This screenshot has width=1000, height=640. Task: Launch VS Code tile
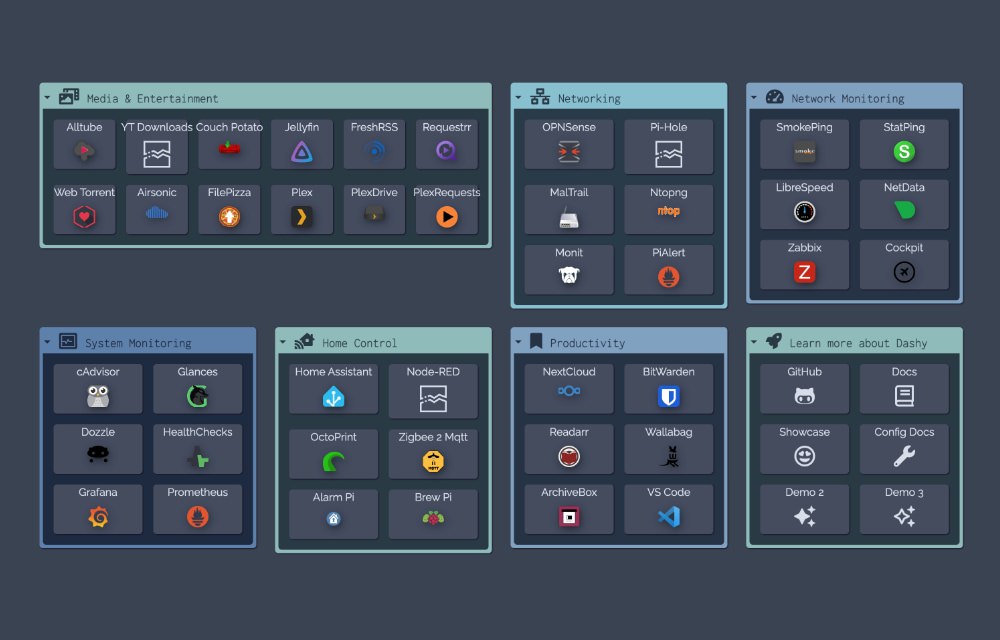(668, 509)
